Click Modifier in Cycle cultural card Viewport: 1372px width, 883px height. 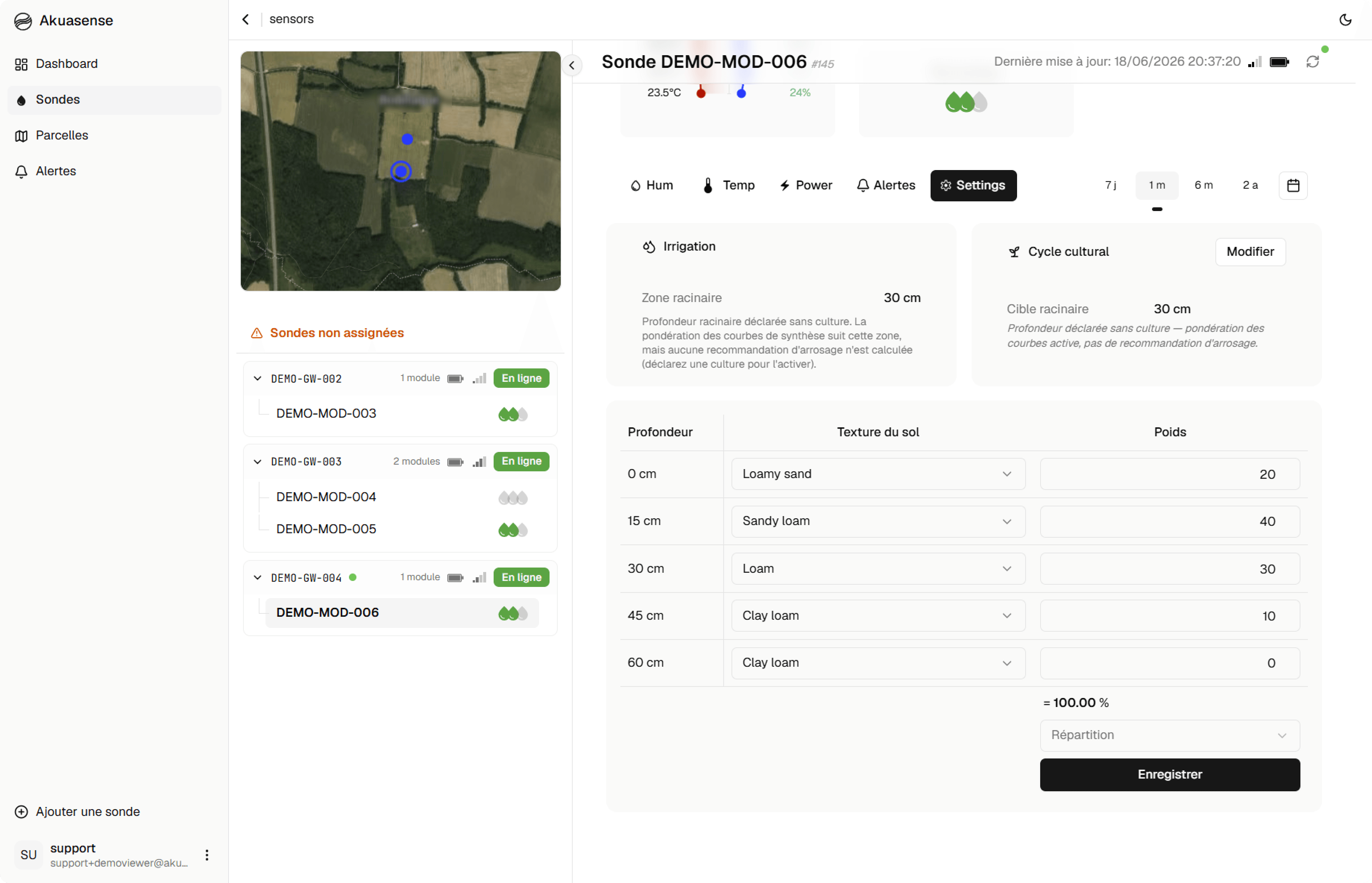[x=1250, y=252]
